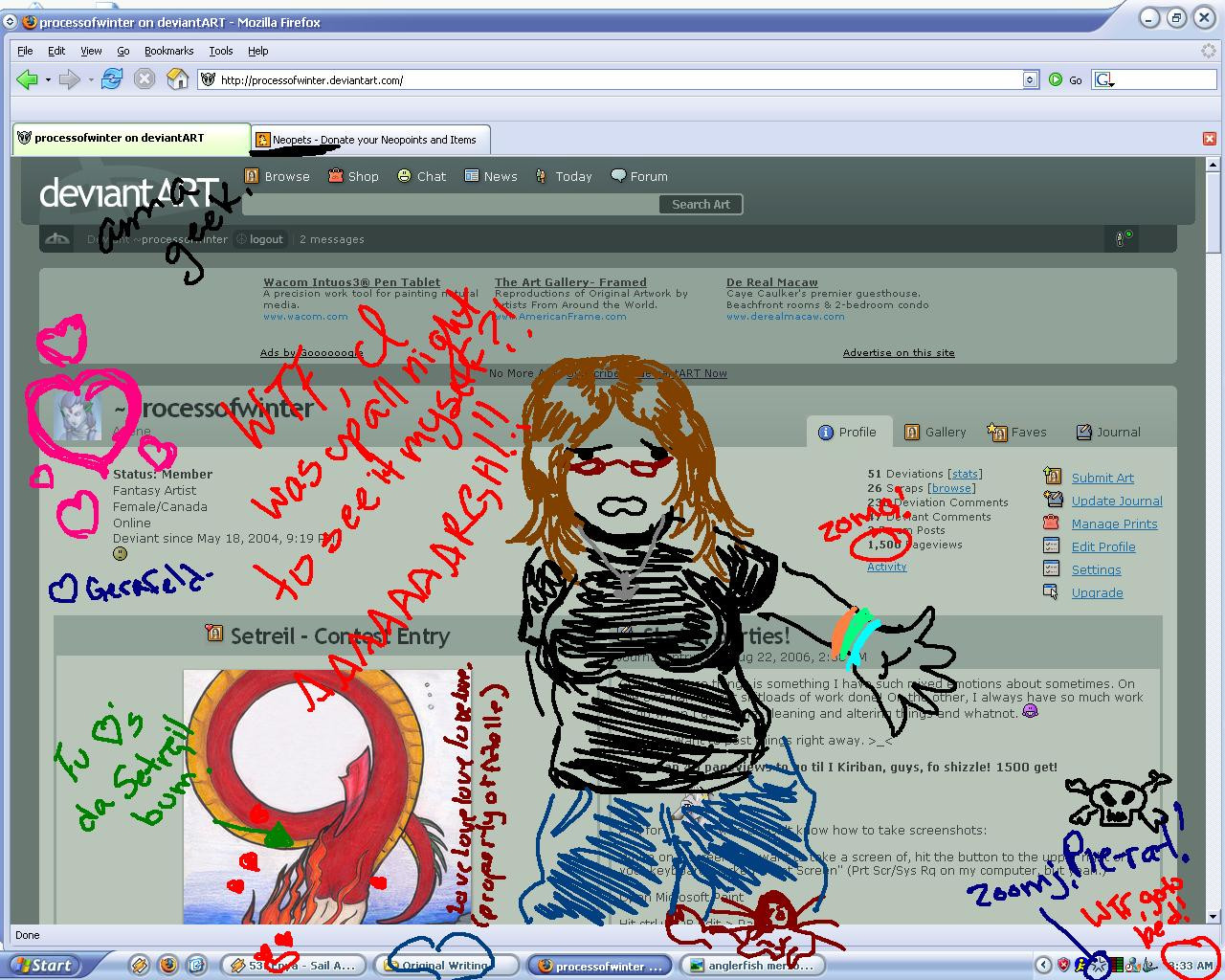
Task: Go to the Home page icon
Action: click(177, 79)
